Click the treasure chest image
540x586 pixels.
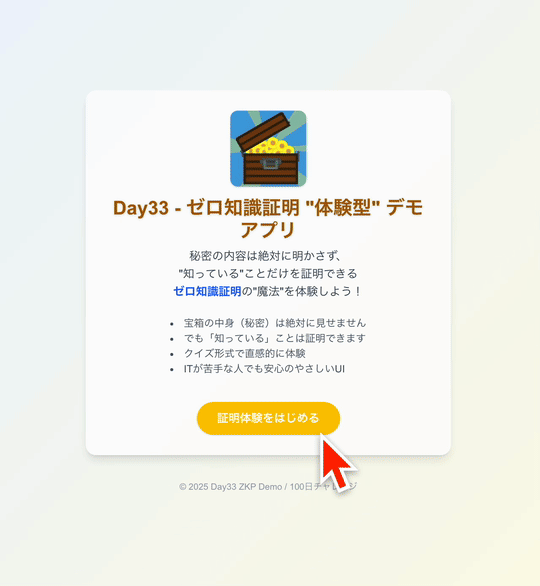tap(268, 148)
